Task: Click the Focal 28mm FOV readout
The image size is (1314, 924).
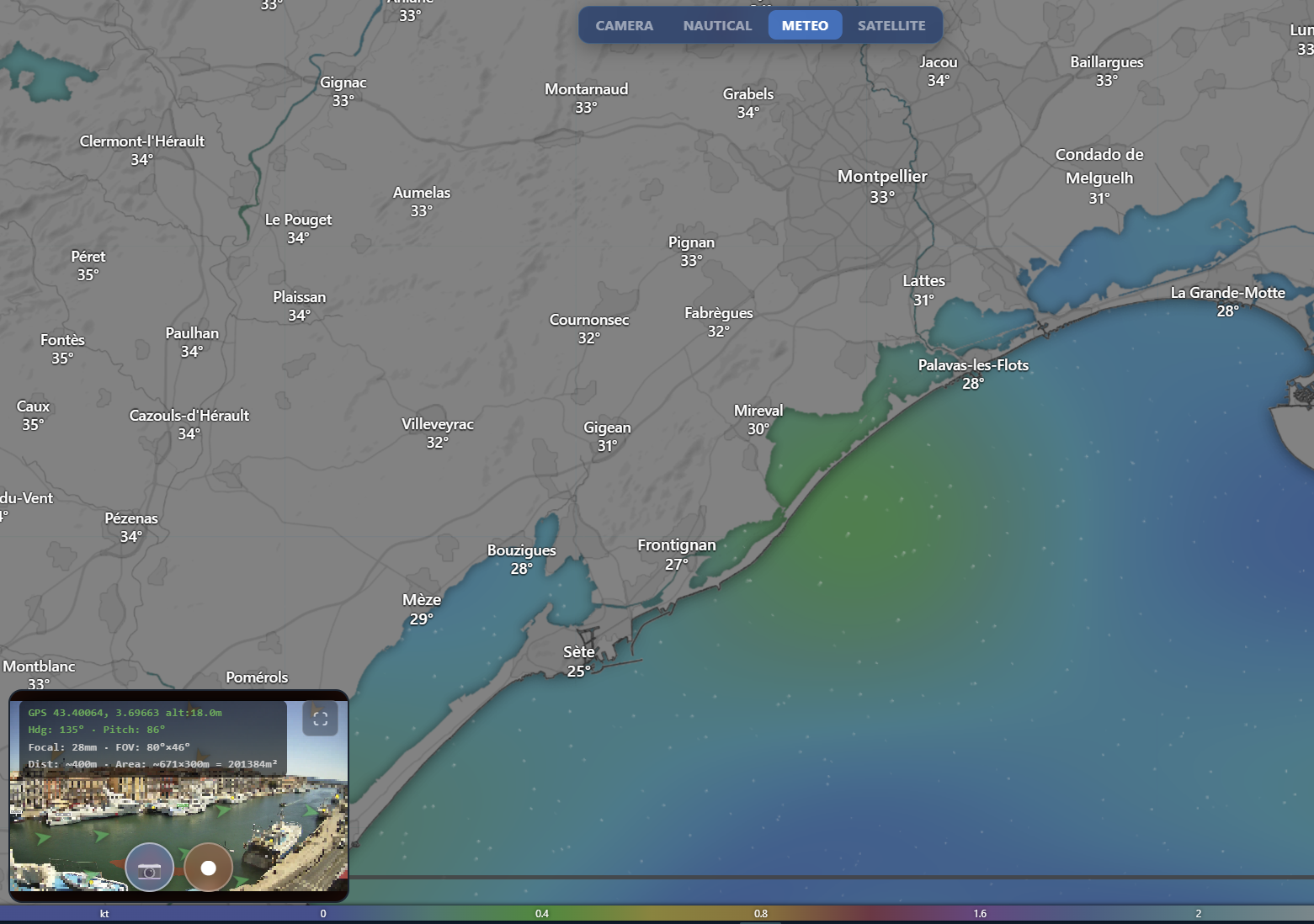Action: tap(109, 747)
